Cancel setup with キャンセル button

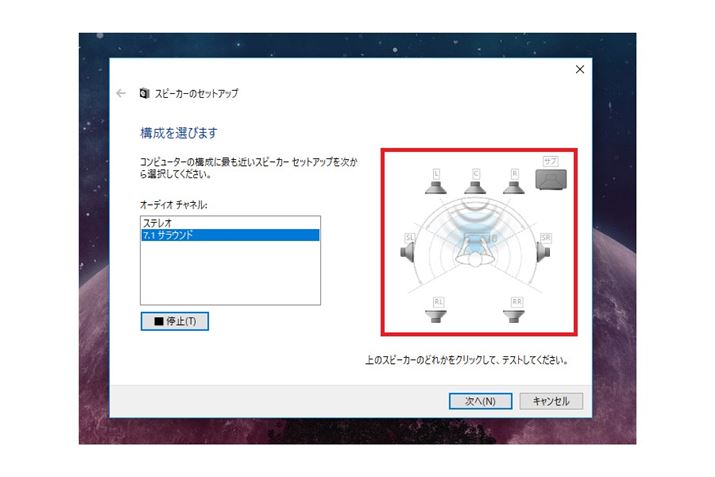tap(551, 401)
